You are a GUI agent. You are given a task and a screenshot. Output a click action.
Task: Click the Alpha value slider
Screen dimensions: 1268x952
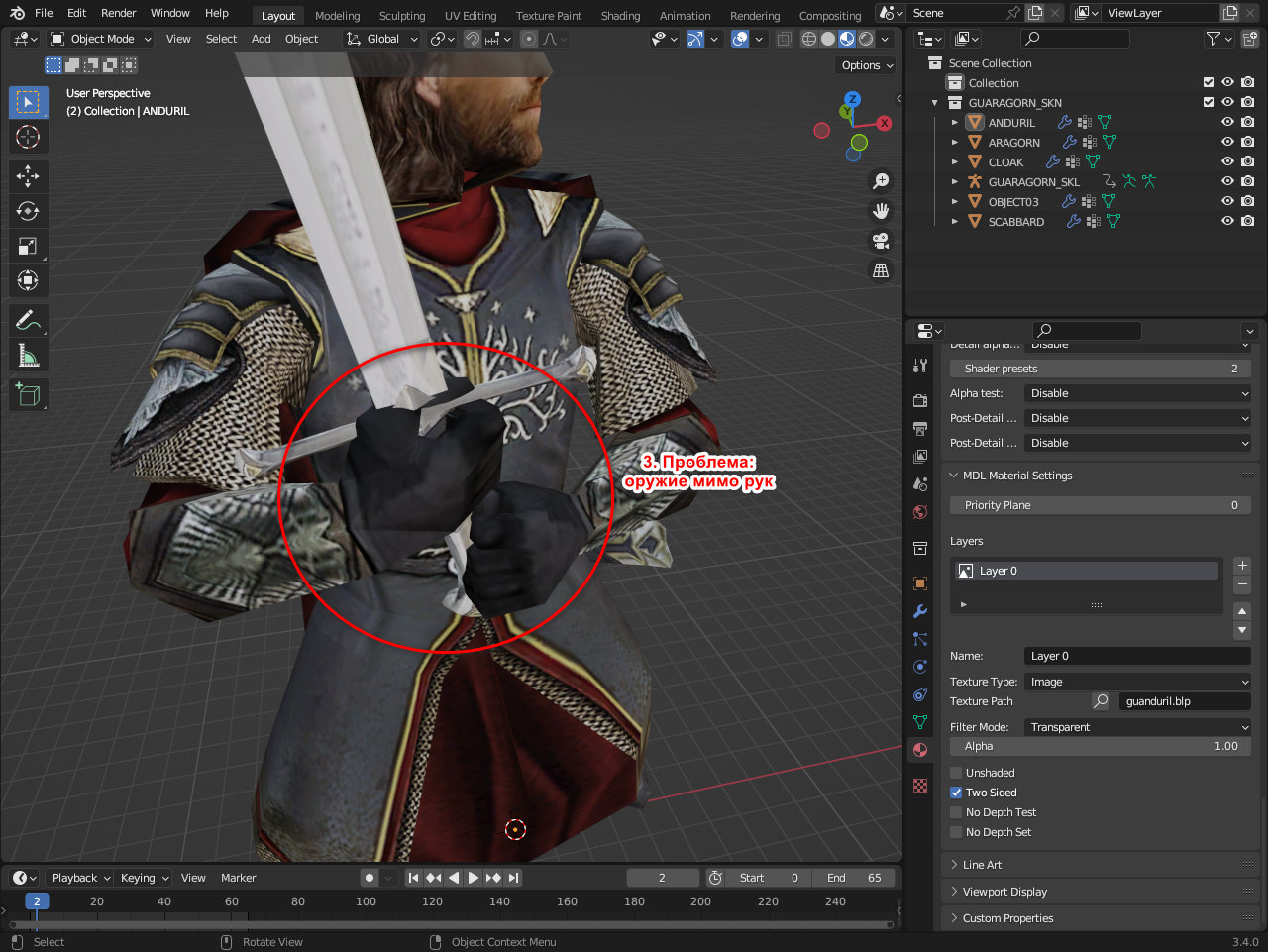pyautogui.click(x=1100, y=746)
